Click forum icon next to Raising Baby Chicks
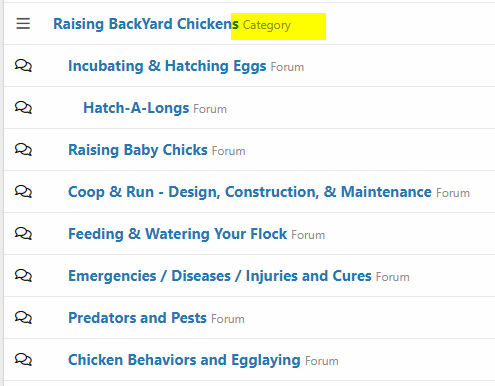 pyautogui.click(x=23, y=149)
